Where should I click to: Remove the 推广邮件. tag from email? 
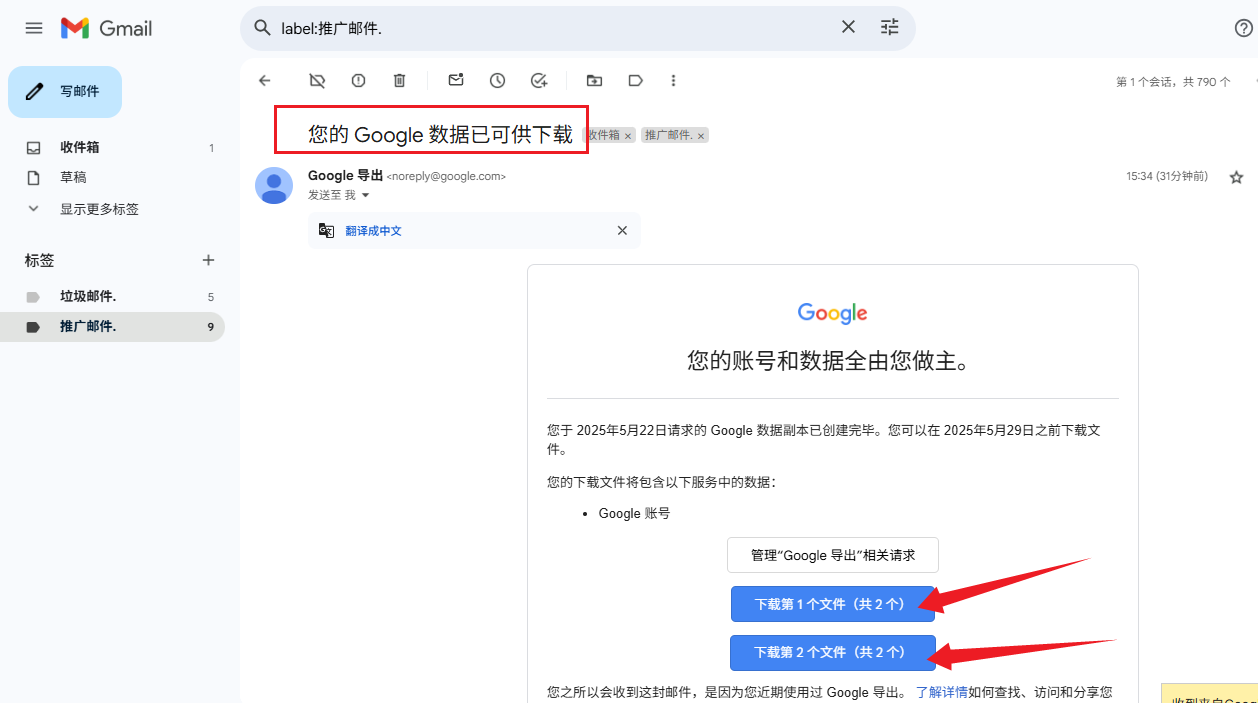pos(701,136)
